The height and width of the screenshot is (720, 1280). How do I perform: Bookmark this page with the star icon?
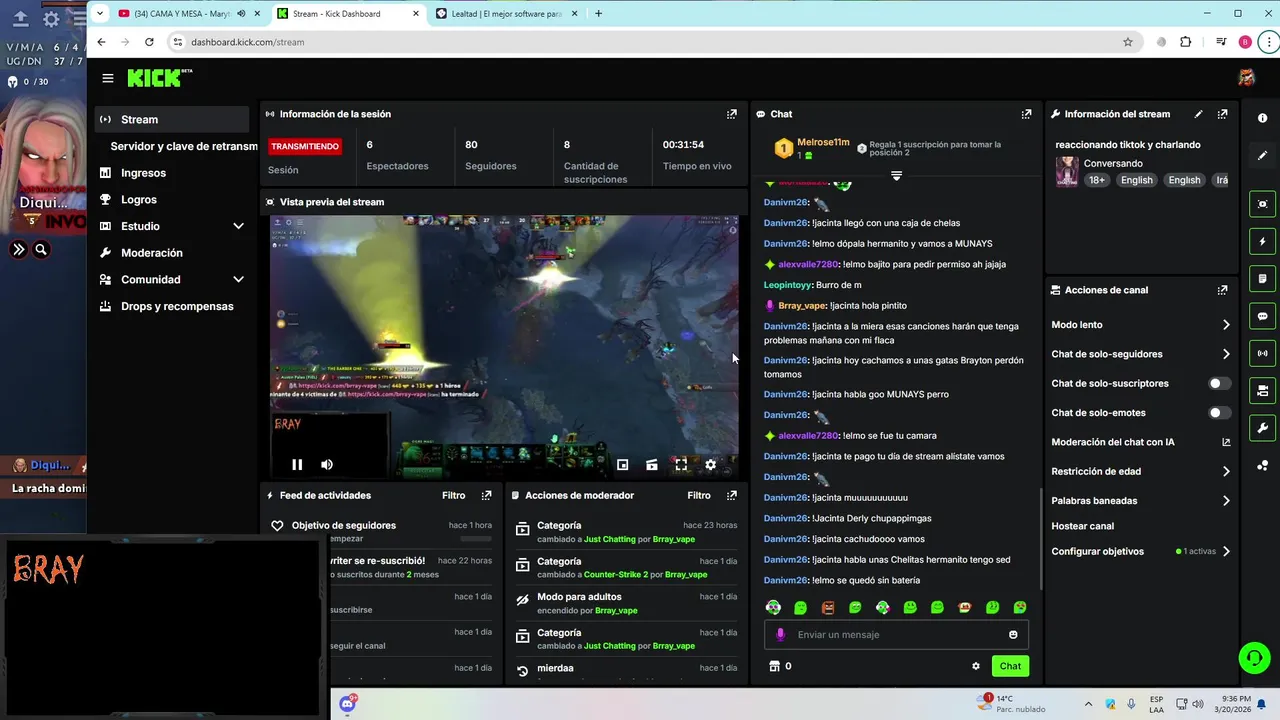tap(1128, 42)
